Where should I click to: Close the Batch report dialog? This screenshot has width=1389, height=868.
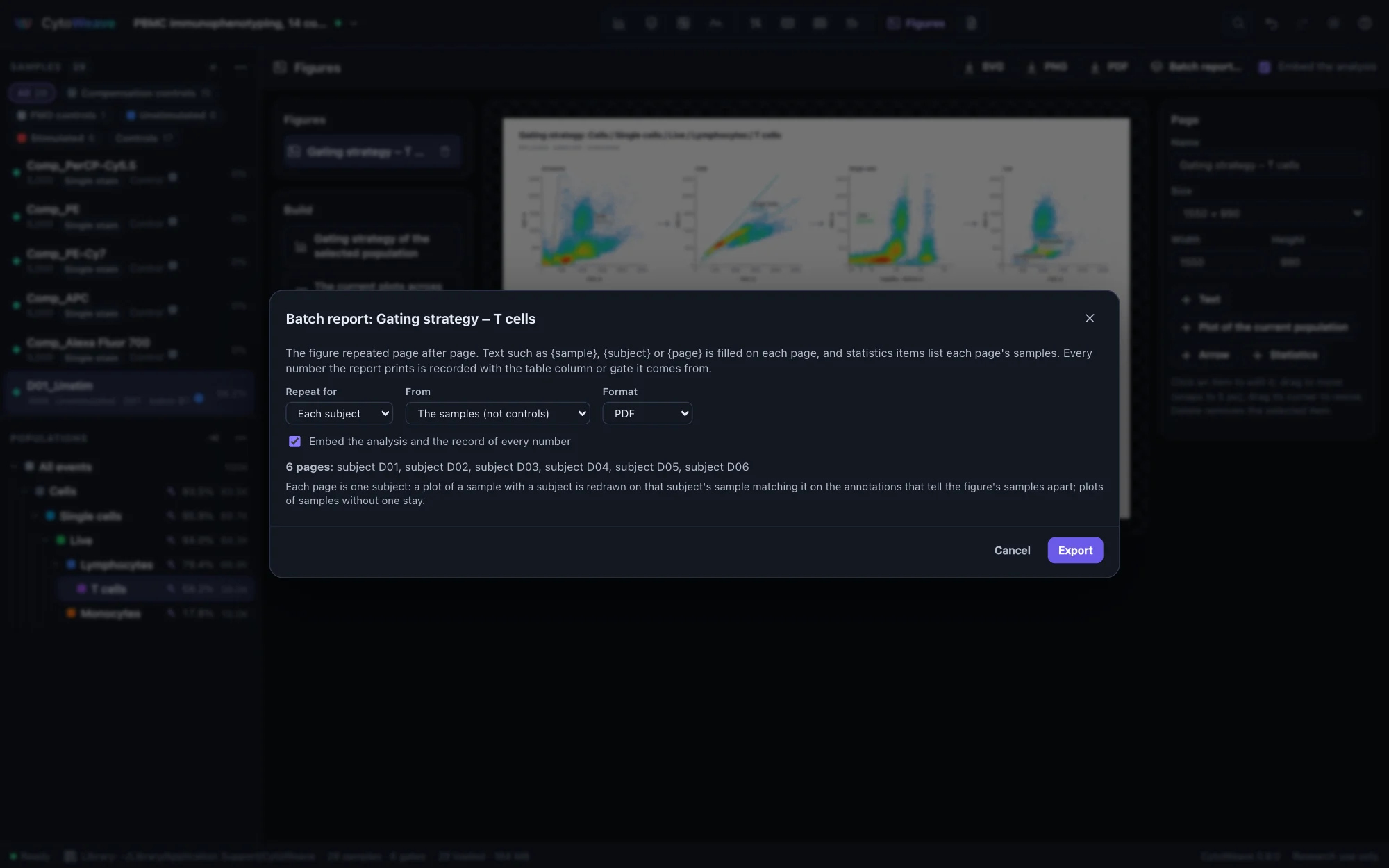click(1090, 318)
